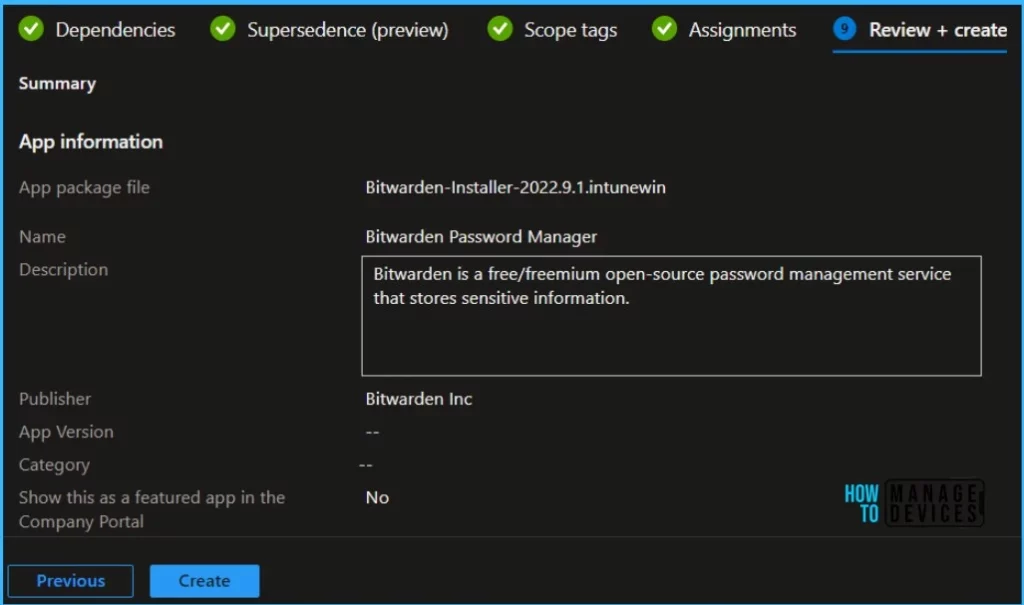Click the blue step 9 circle icon
This screenshot has width=1024, height=605.
(844, 29)
